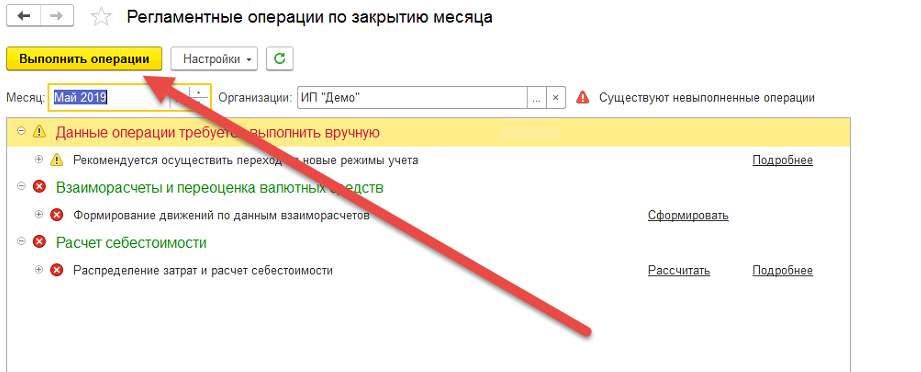Image resolution: width=921 pixels, height=372 pixels.
Task: Click error icon on Формирование движений row
Action: pos(56,215)
